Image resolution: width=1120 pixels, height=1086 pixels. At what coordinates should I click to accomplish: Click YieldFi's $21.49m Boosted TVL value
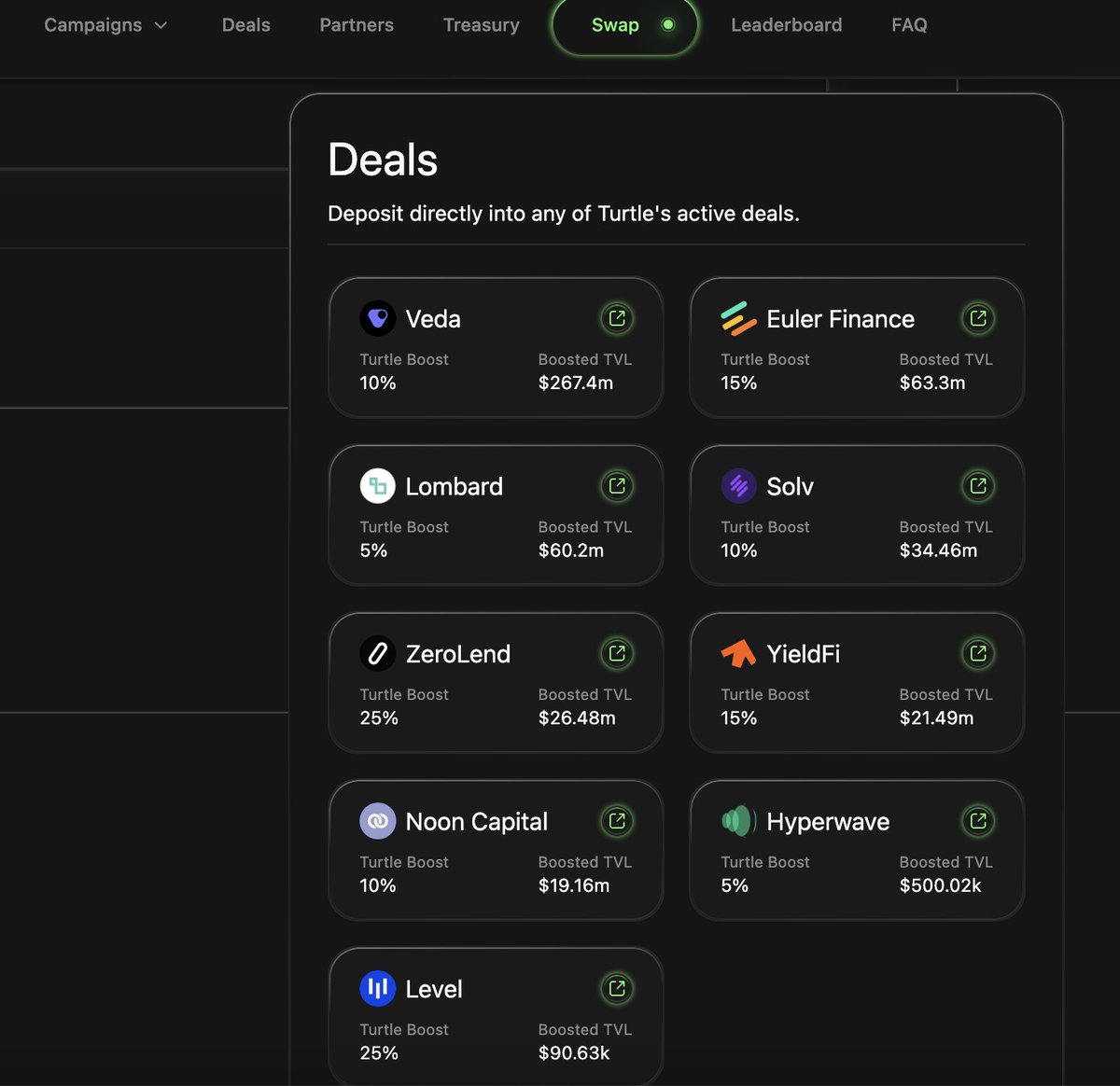(936, 717)
